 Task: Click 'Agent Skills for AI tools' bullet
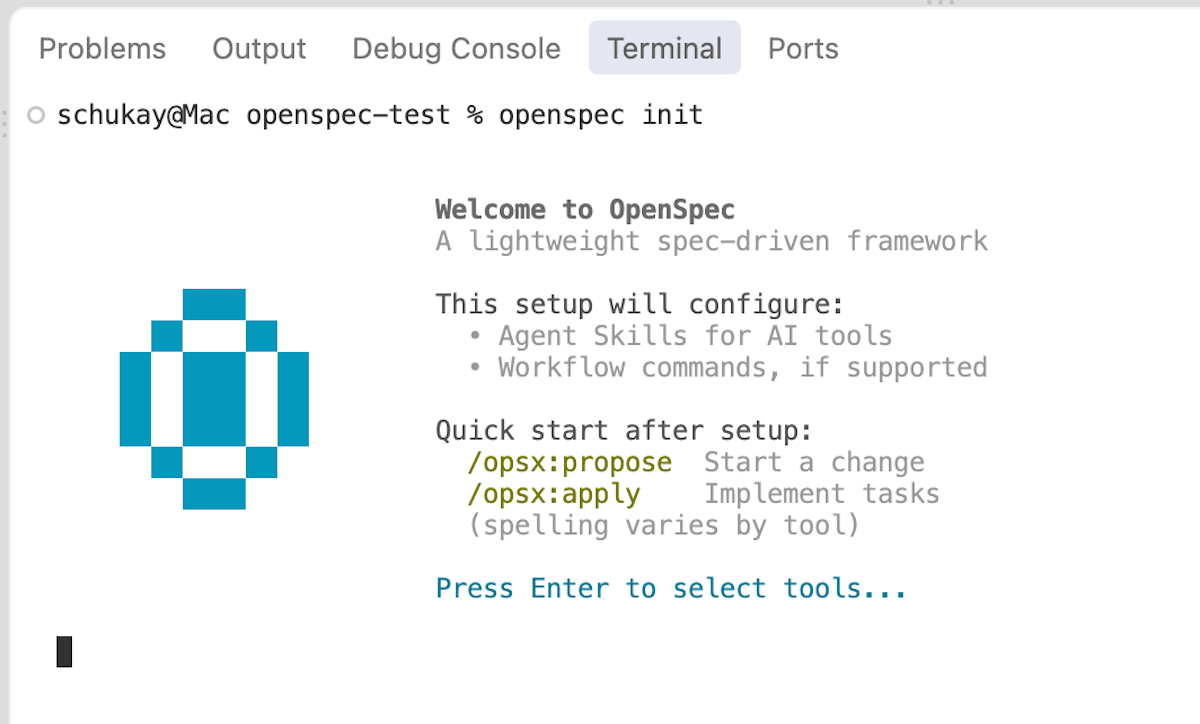pyautogui.click(x=695, y=336)
